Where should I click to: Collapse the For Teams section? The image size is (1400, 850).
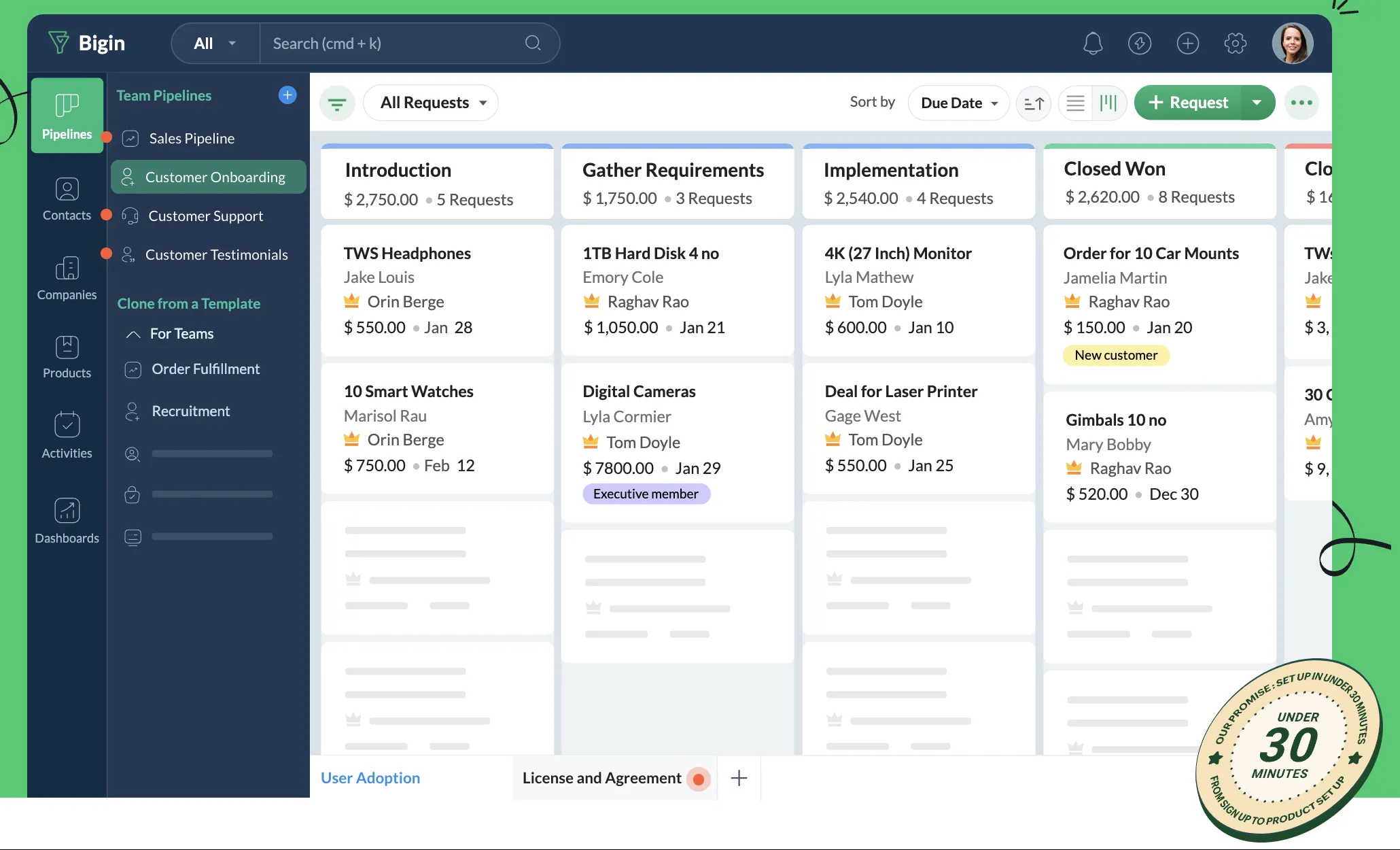tap(133, 334)
